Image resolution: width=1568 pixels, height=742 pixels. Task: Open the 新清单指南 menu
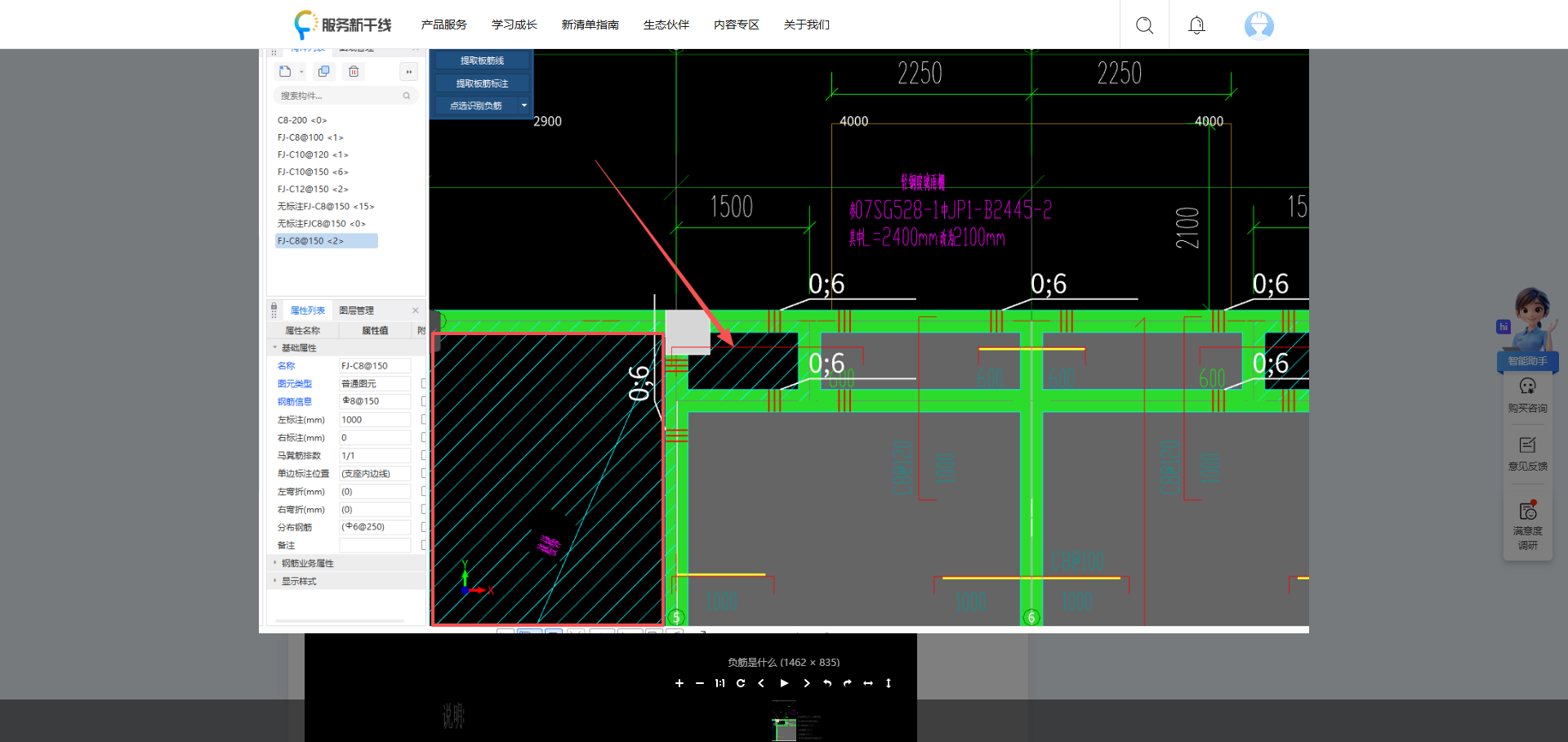pos(590,25)
